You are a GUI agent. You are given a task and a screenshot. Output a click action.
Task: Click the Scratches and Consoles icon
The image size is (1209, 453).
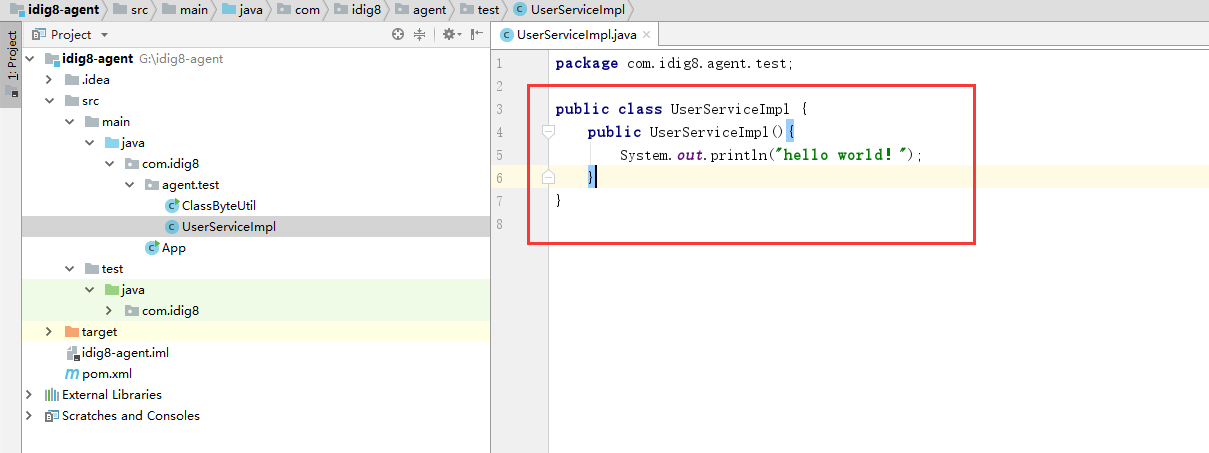tap(52, 416)
